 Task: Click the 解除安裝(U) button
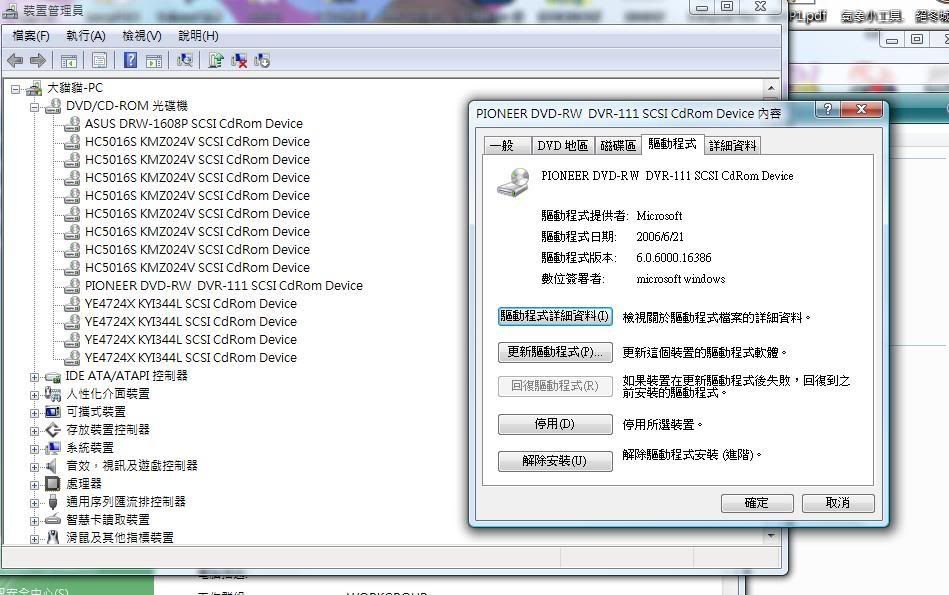click(554, 461)
